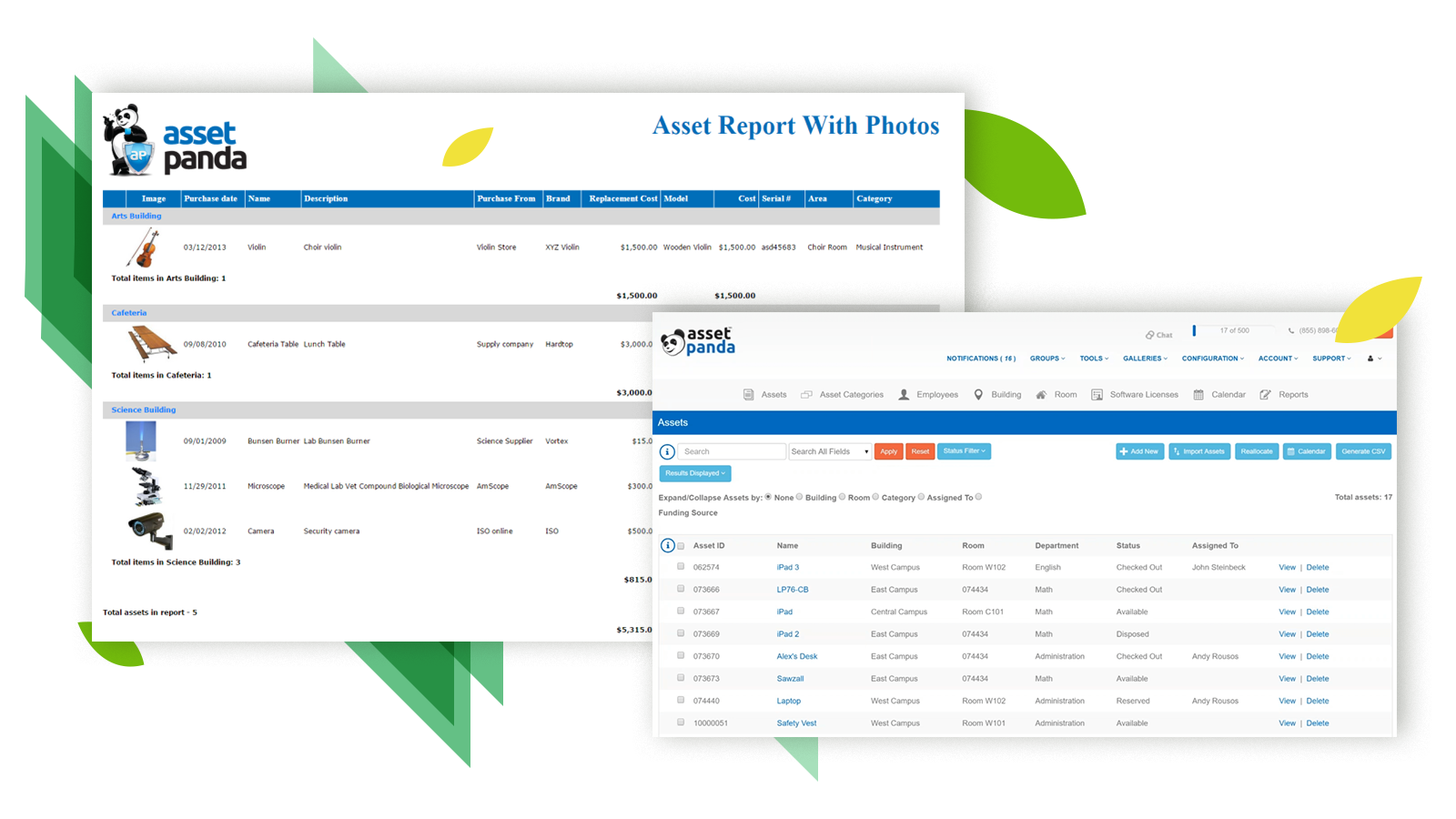Sort by the Status column header
The width and height of the screenshot is (1456, 819).
pos(1128,546)
